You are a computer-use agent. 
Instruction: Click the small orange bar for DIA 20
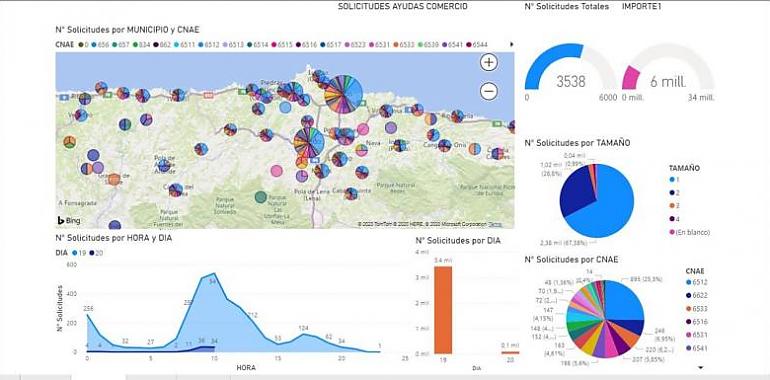pyautogui.click(x=510, y=352)
